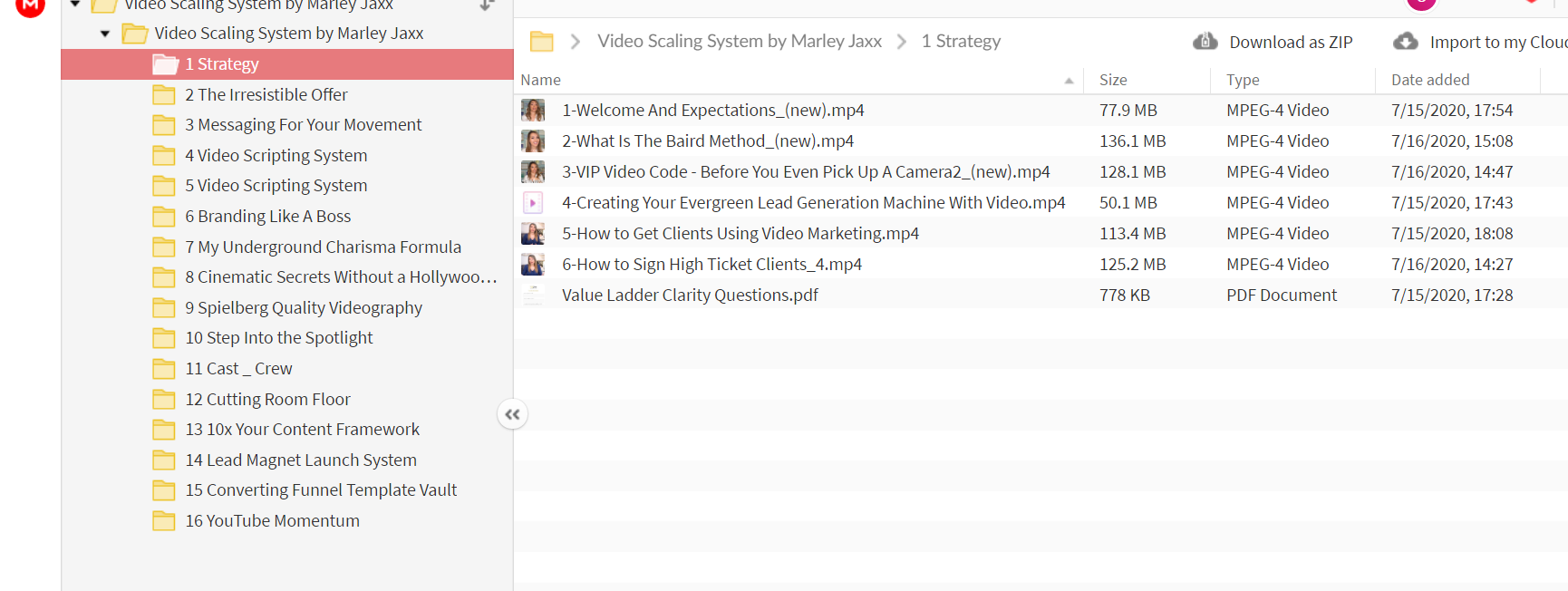Viewport: 1568px width, 591px height.
Task: Click the Name column header
Action: pyautogui.click(x=540, y=80)
